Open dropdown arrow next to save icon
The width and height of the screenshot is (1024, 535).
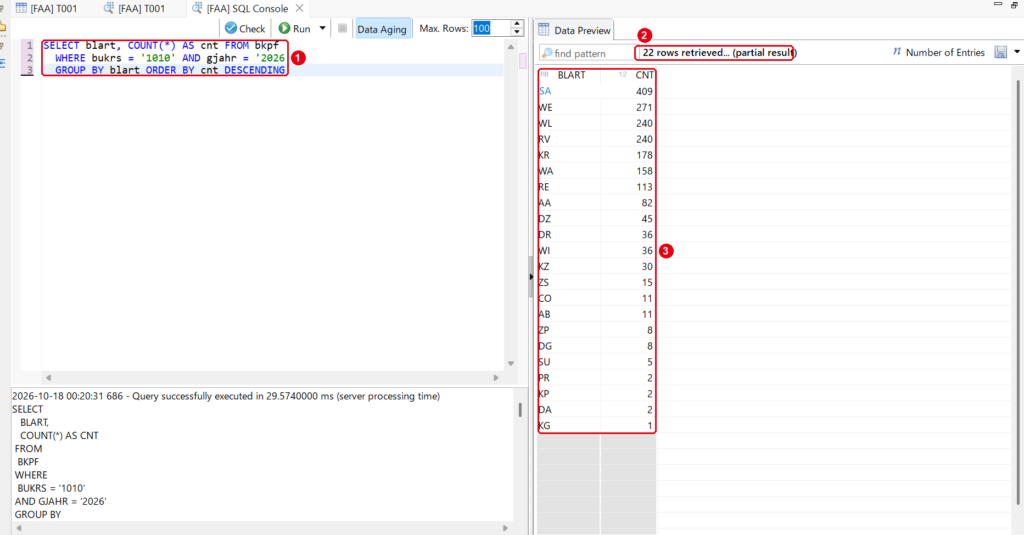click(1017, 52)
